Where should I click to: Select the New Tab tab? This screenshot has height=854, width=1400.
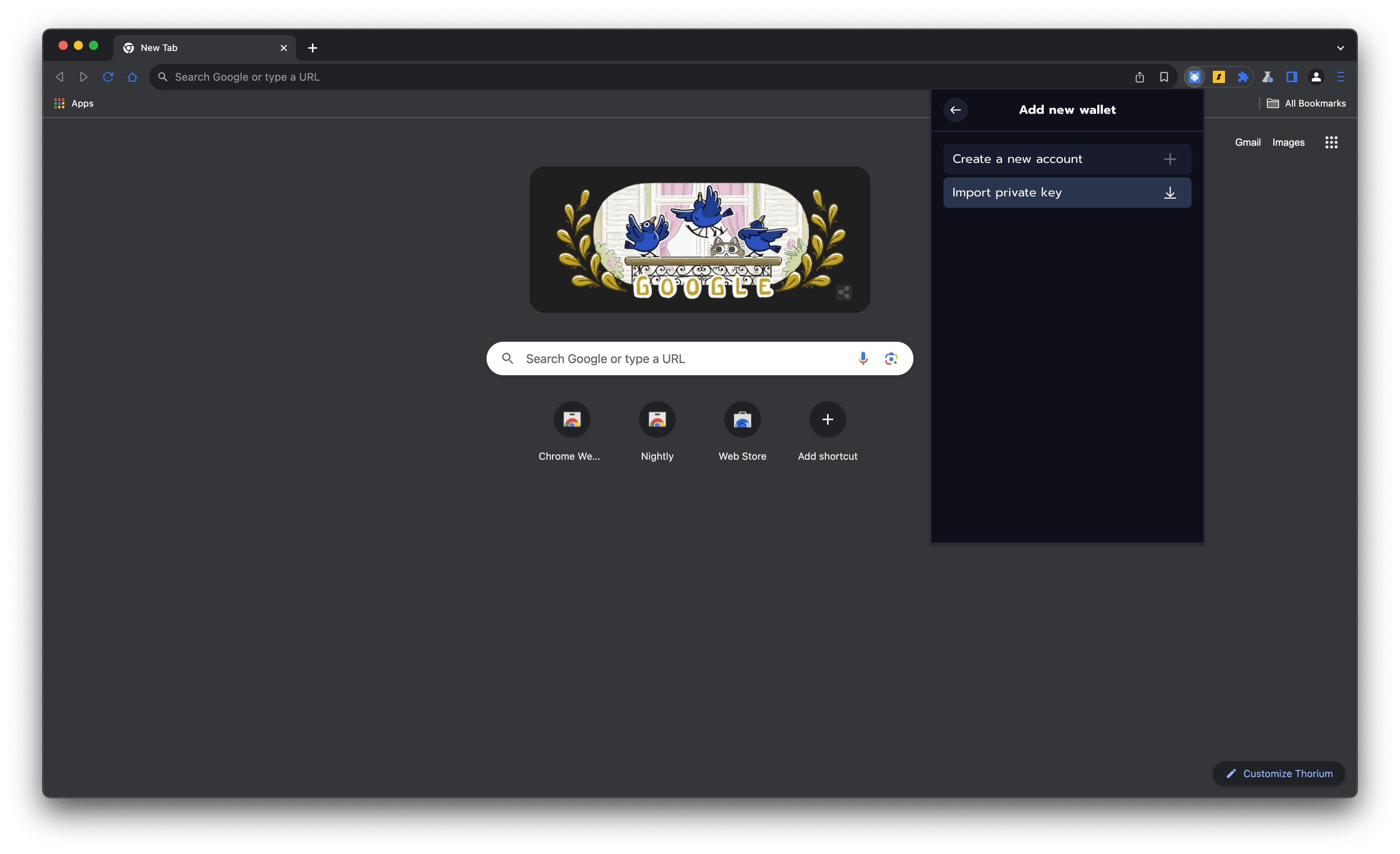(x=204, y=48)
